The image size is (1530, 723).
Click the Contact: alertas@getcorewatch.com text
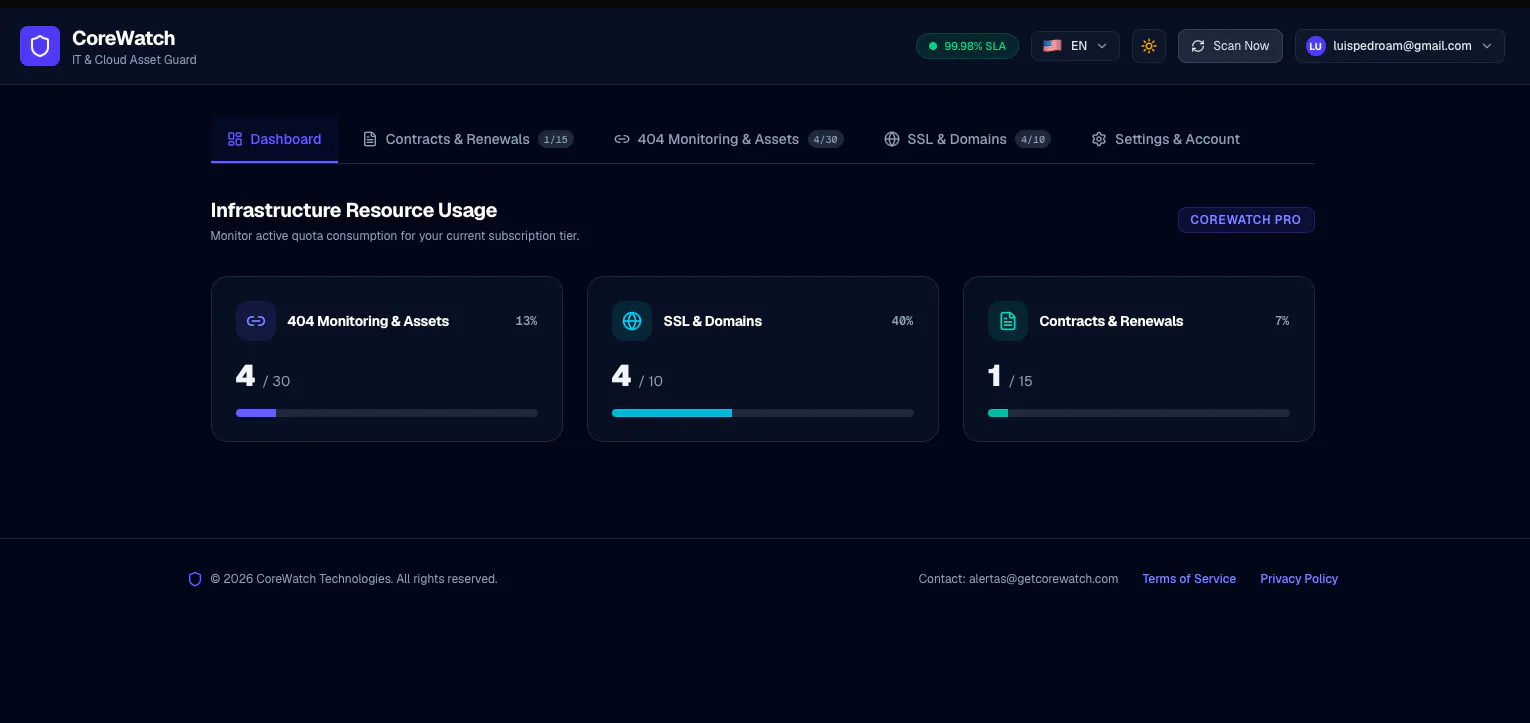[x=1018, y=579]
